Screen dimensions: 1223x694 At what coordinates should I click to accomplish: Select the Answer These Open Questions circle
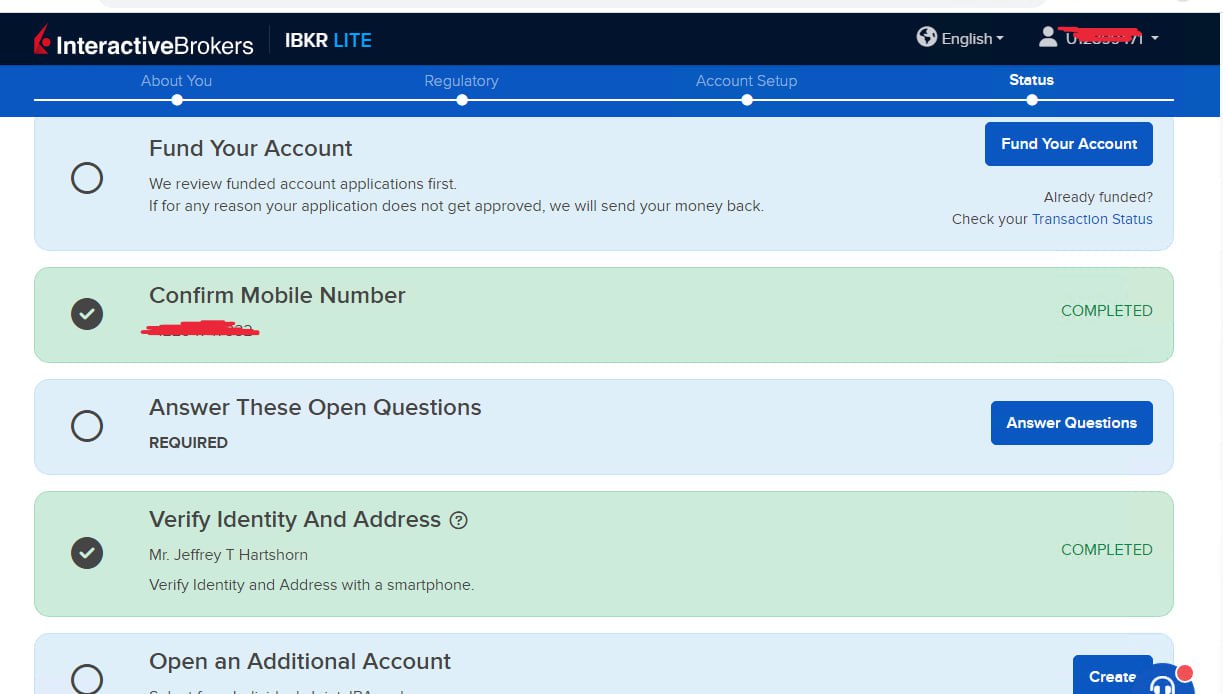pyautogui.click(x=87, y=426)
